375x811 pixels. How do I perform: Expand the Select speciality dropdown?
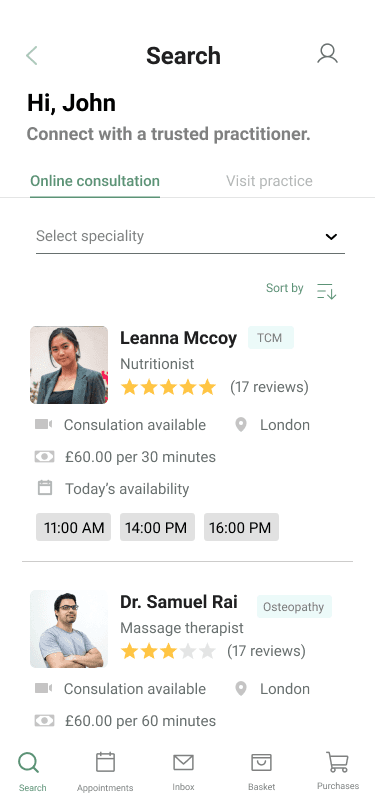coord(190,237)
